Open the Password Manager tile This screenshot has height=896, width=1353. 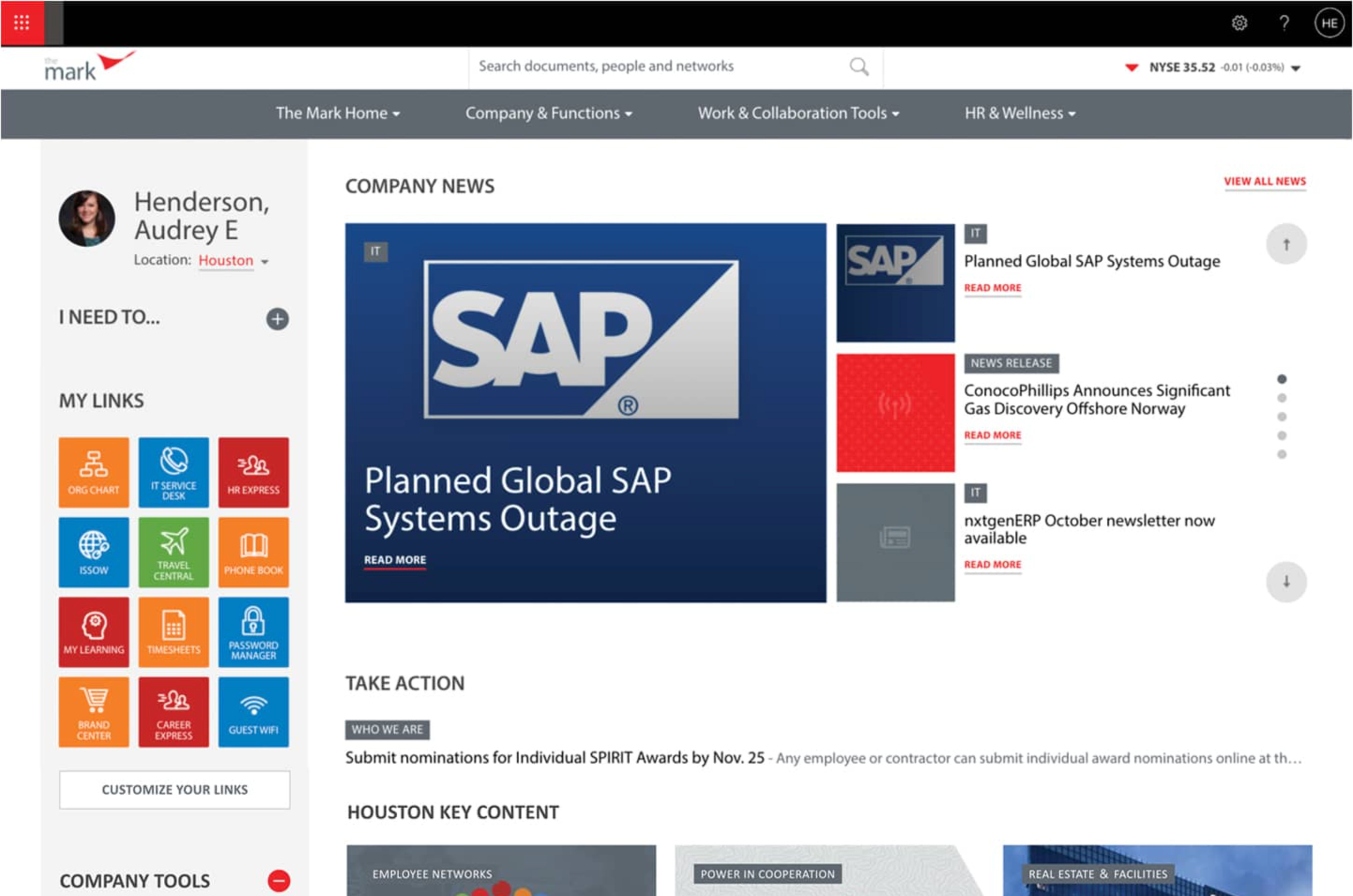coord(254,632)
